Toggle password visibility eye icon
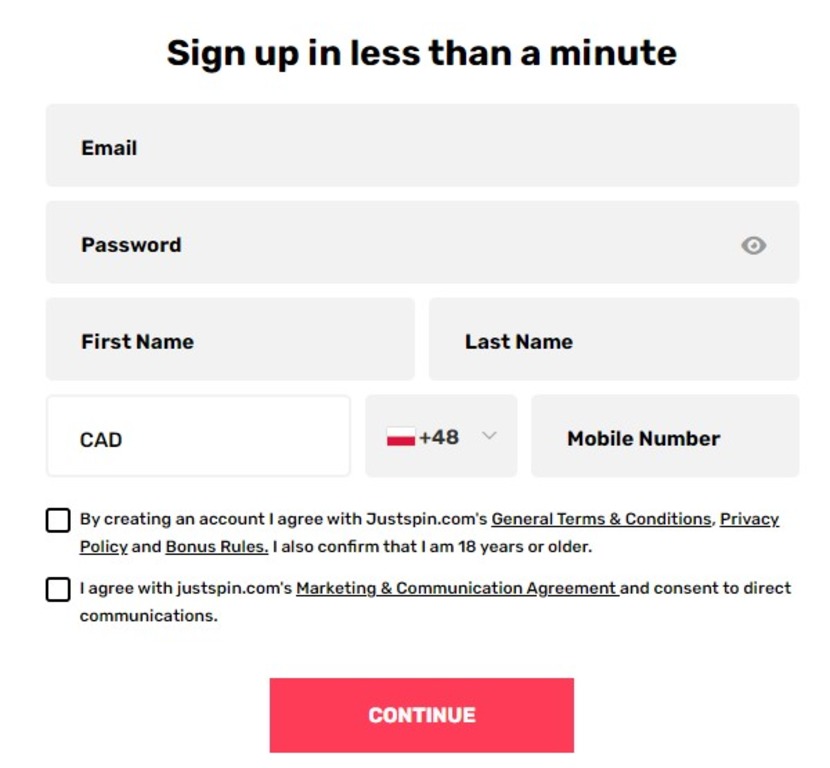This screenshot has width=830, height=768. tap(753, 245)
